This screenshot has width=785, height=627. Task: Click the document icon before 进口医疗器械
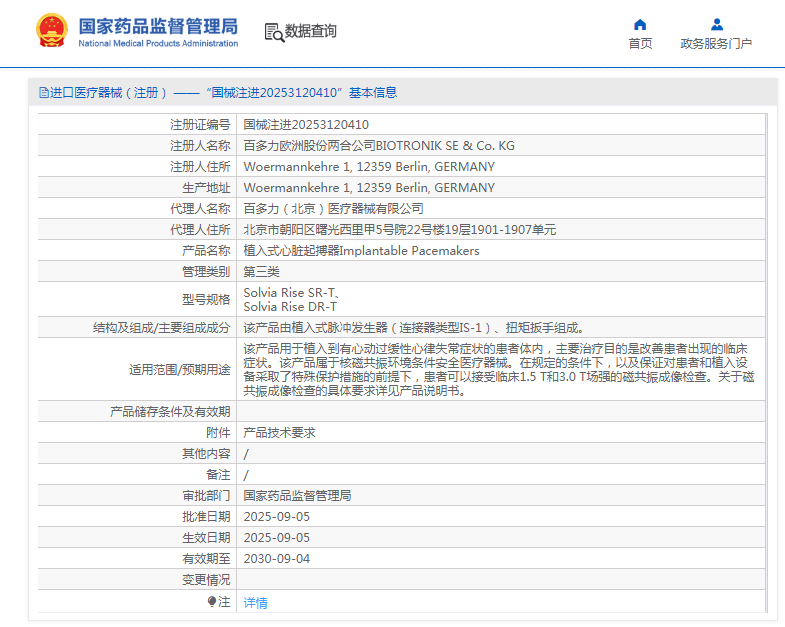pos(43,93)
